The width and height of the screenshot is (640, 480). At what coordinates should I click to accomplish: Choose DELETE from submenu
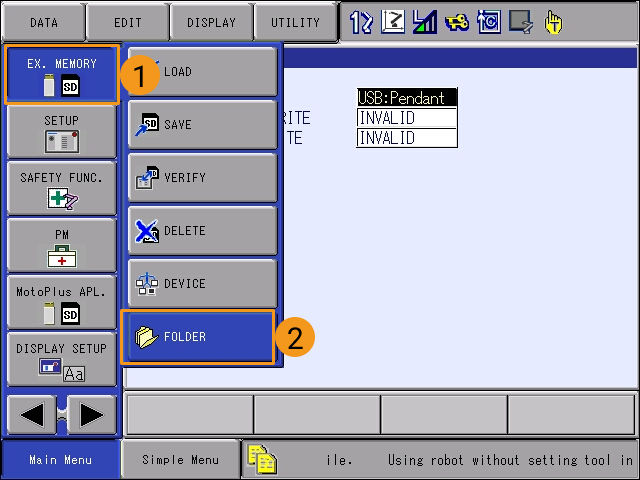(x=202, y=231)
